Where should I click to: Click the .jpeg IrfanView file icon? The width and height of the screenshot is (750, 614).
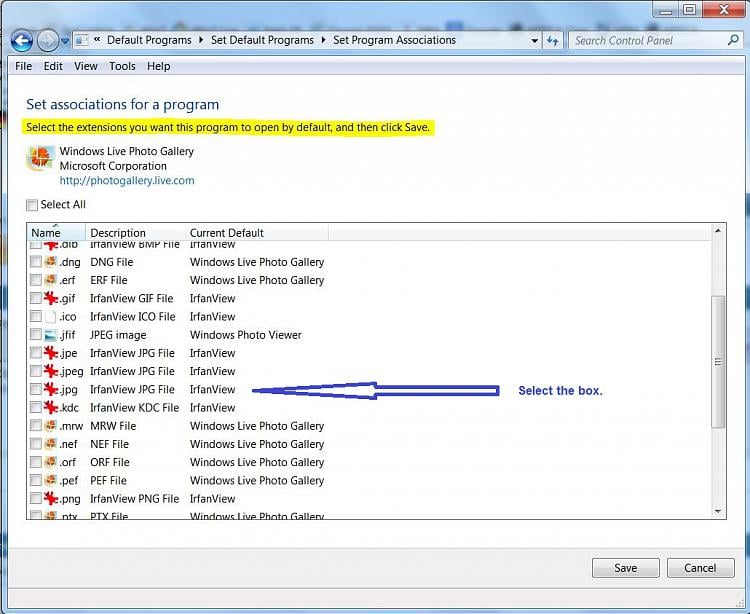pos(51,371)
